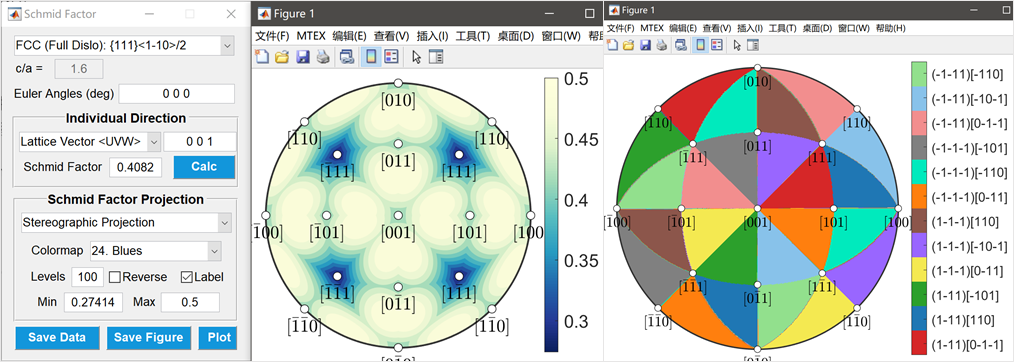Screen dimensions: 1014x362
Task: Click the purple (1-1-1)[-10-1] legend swatch
Action: (x=919, y=245)
